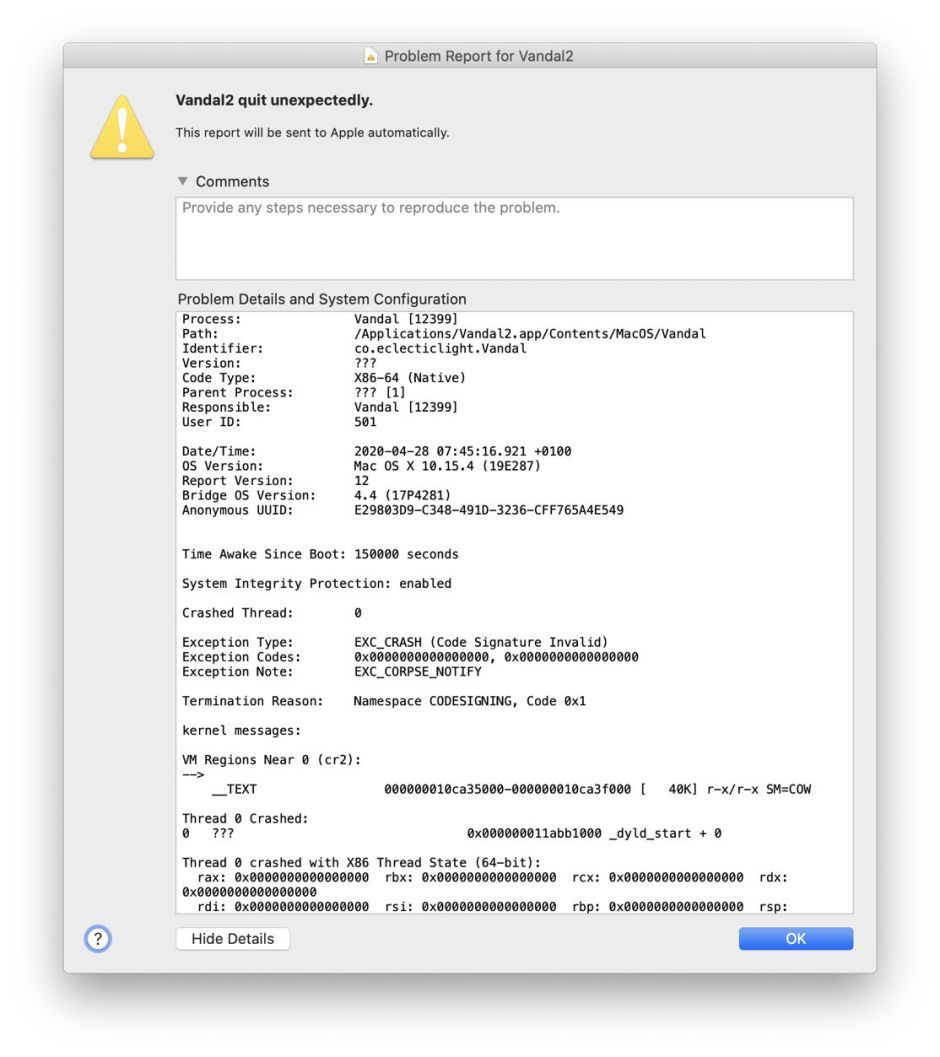Screen dimensions: 940x1057
Task: Click the help question mark button
Action: point(99,939)
